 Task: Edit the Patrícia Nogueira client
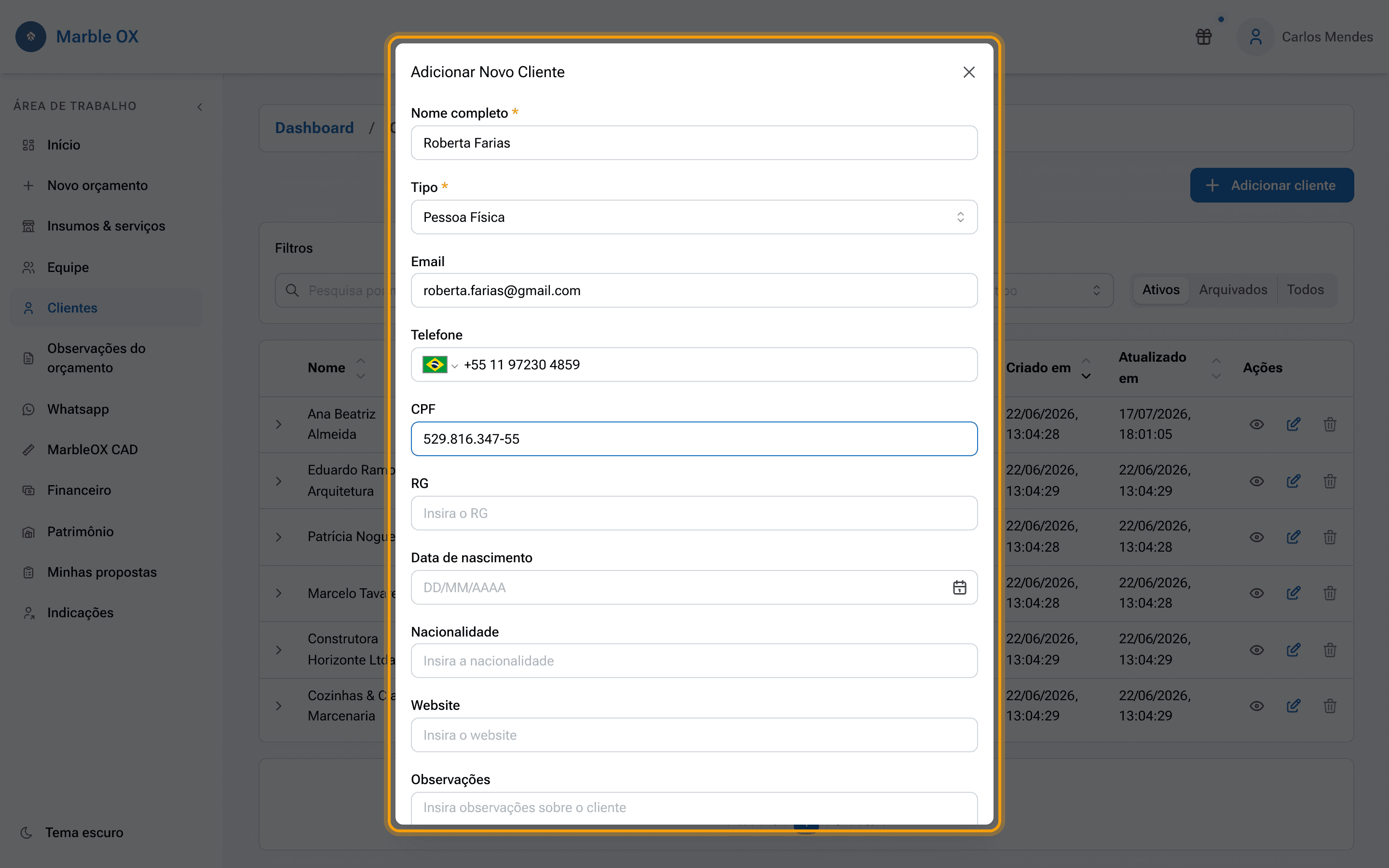(x=1293, y=537)
